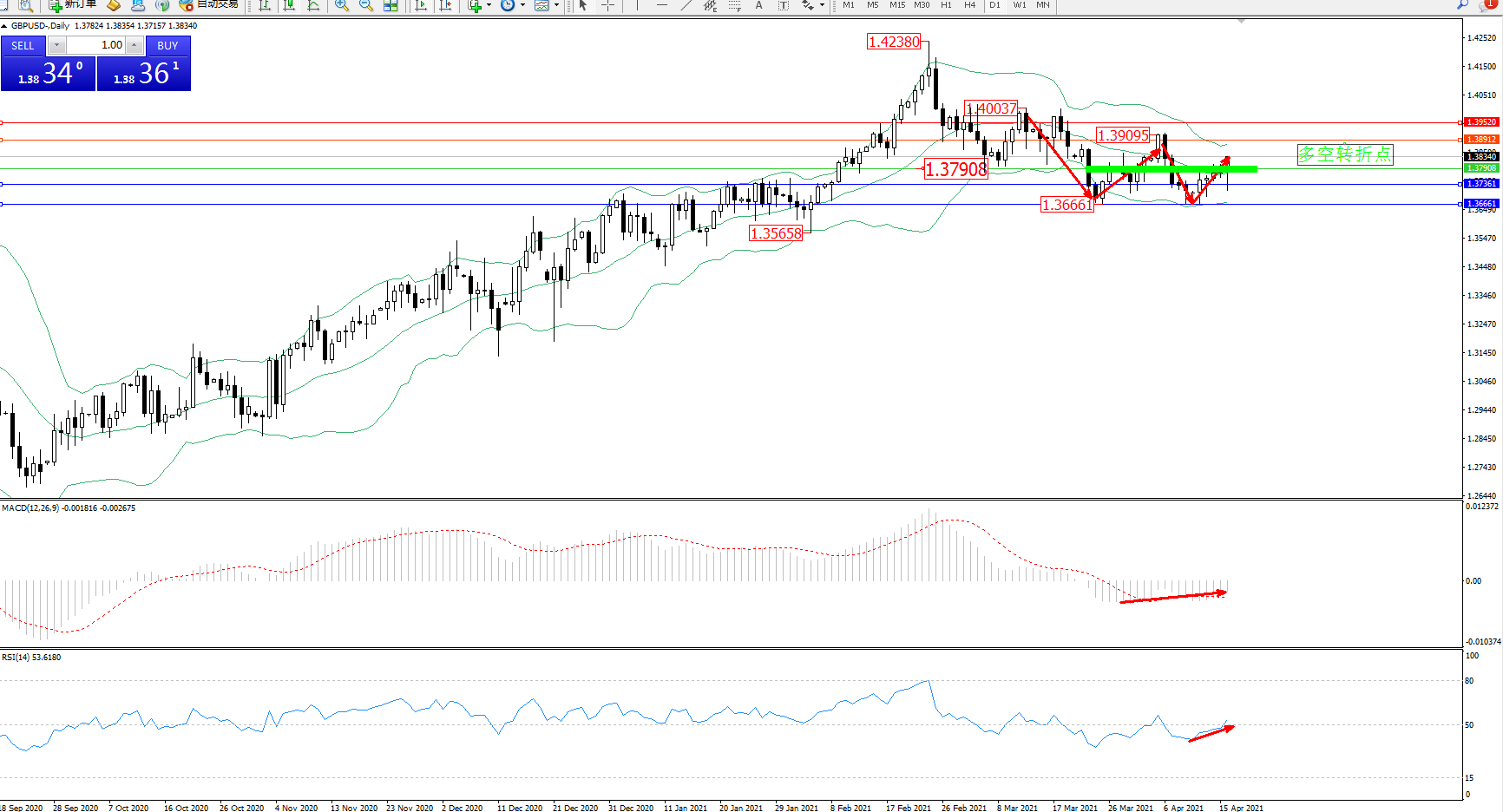Open the periods clock dropdown
The height and width of the screenshot is (812, 1503).
[x=522, y=5]
